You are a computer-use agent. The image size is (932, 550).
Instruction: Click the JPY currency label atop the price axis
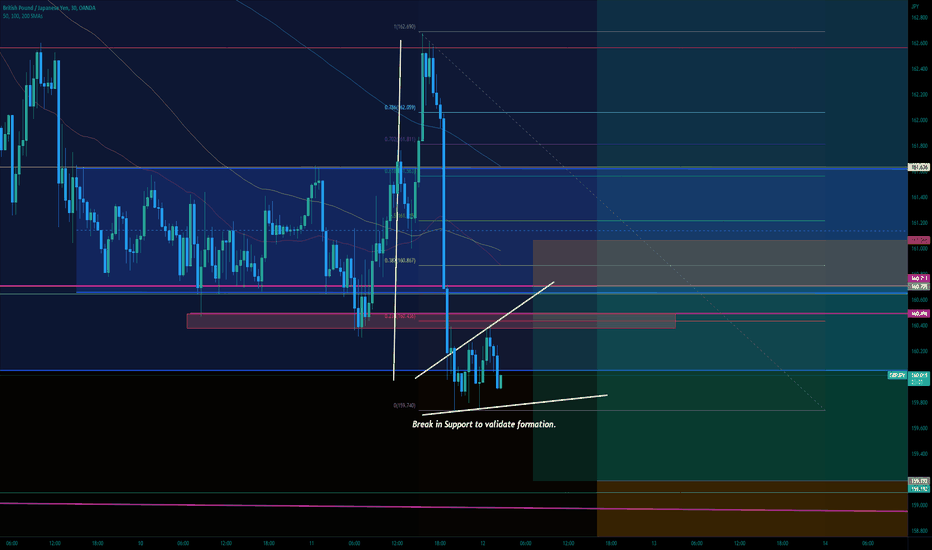(914, 7)
